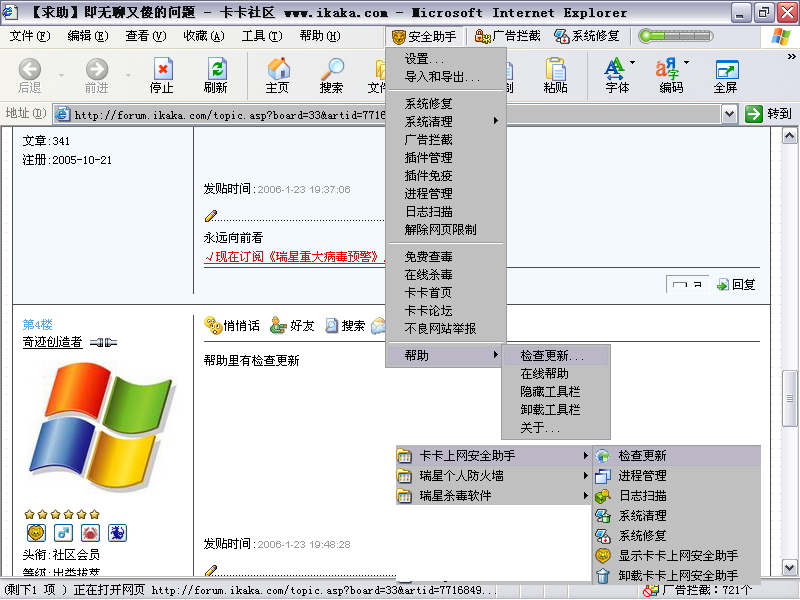Click the vertical scrollbar thumb
Screen dimensions: 800x600
click(x=789, y=398)
